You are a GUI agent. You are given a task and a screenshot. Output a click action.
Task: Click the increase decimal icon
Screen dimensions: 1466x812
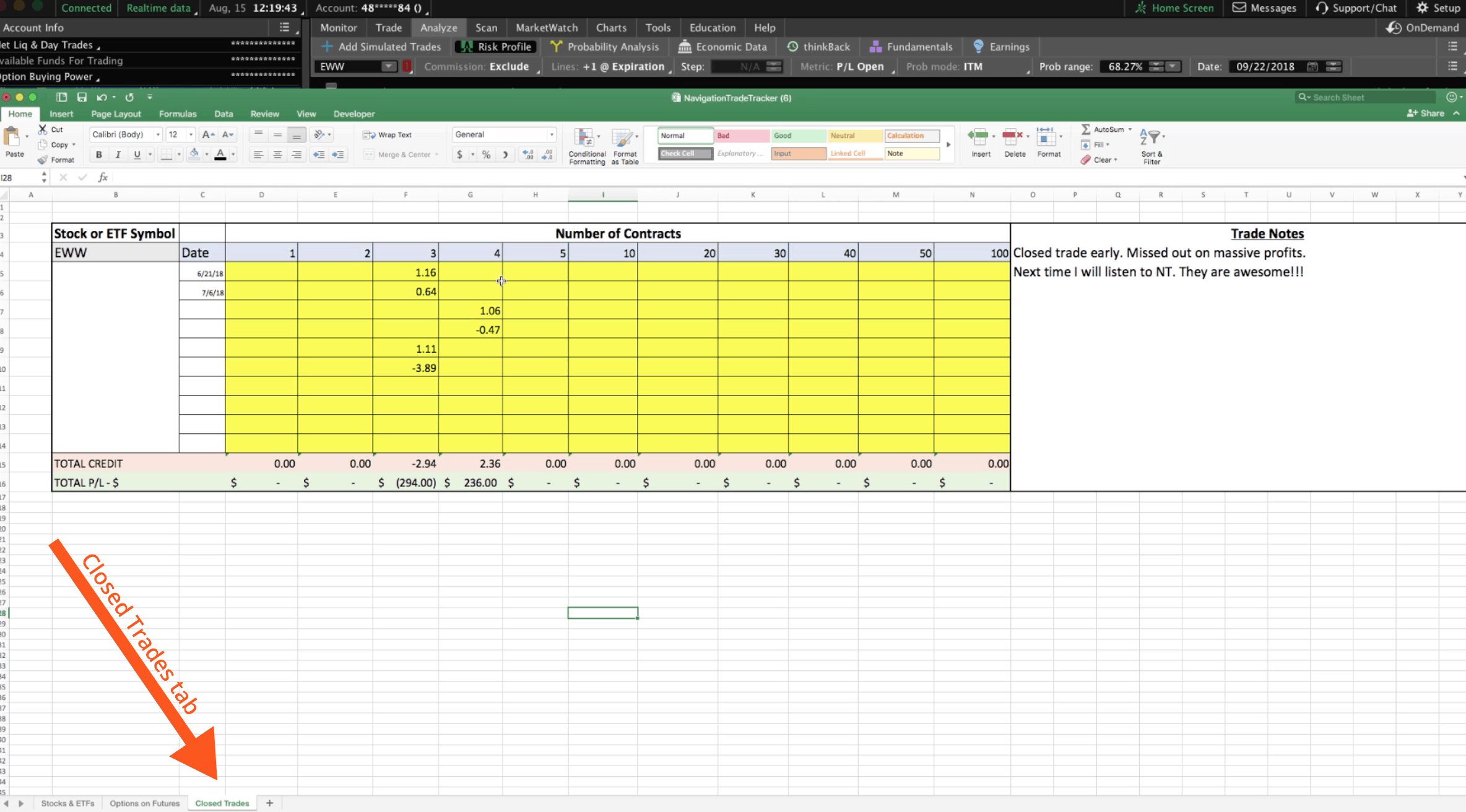(x=528, y=155)
